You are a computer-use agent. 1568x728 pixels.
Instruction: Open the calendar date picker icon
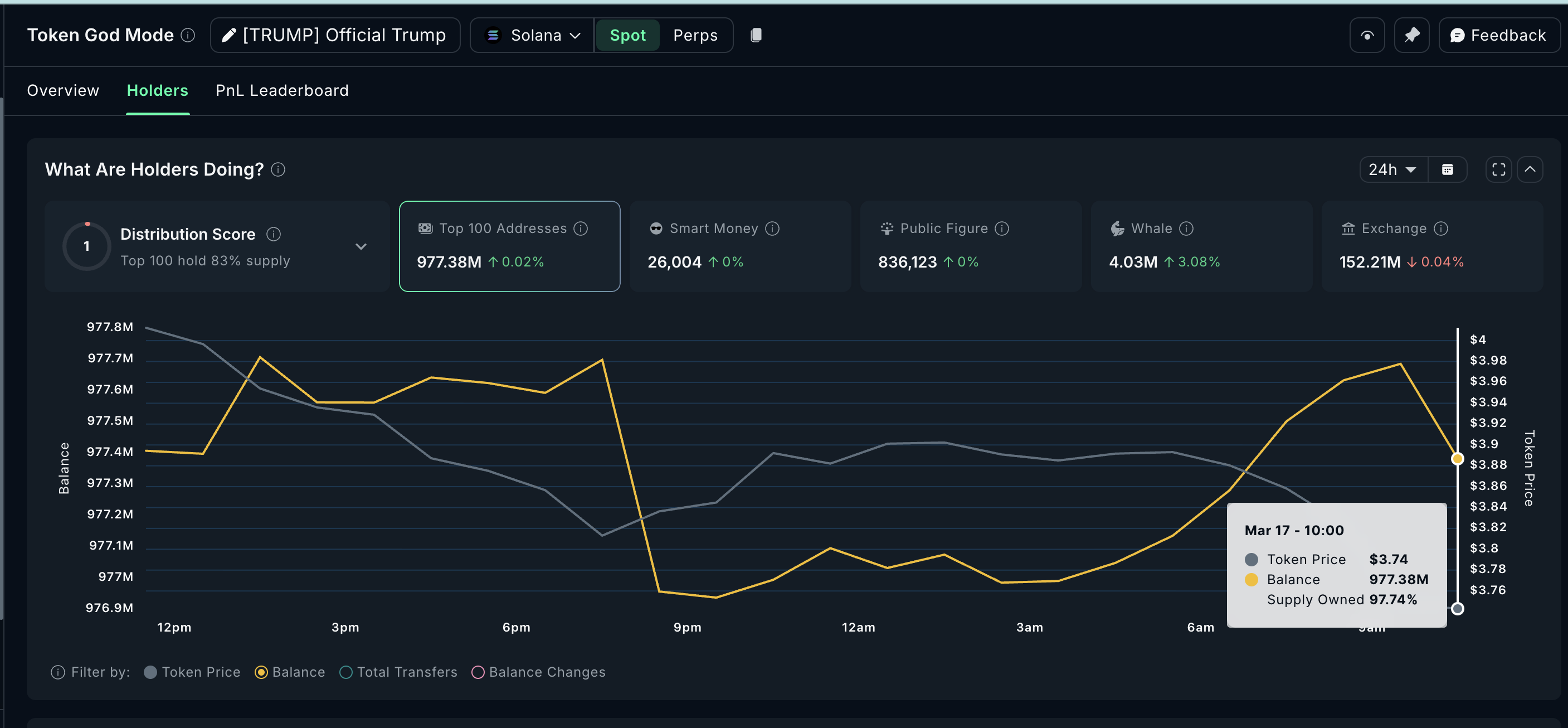pyautogui.click(x=1449, y=169)
